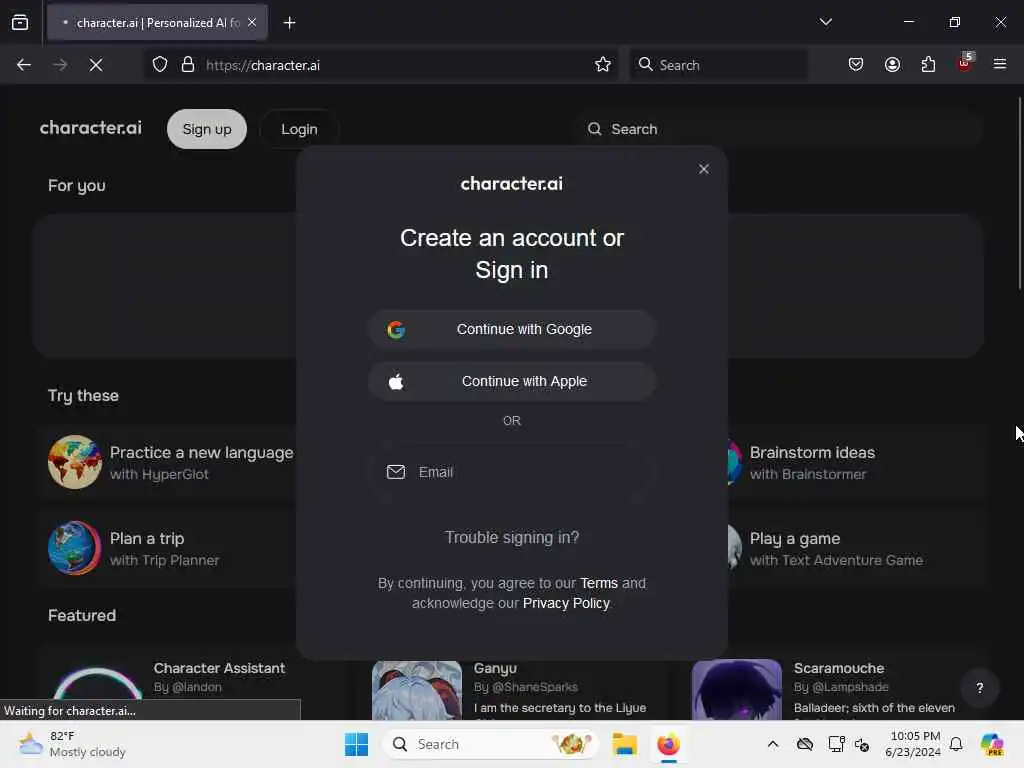Viewport: 1024px width, 768px height.
Task: Open the Privacy Policy link
Action: (566, 603)
